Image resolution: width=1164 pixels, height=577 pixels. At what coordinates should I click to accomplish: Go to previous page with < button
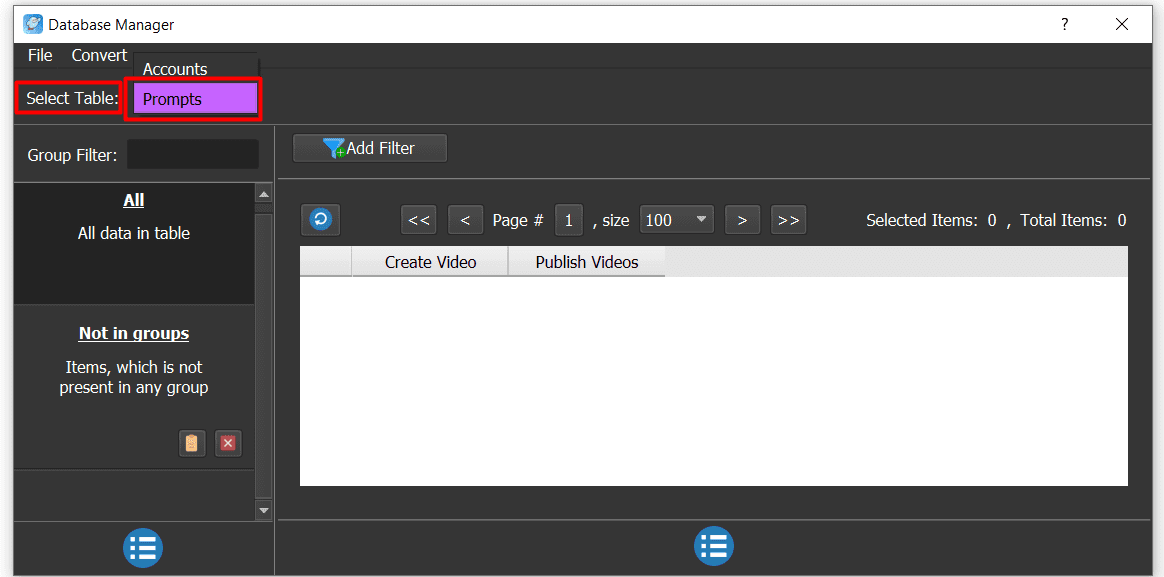click(x=465, y=219)
